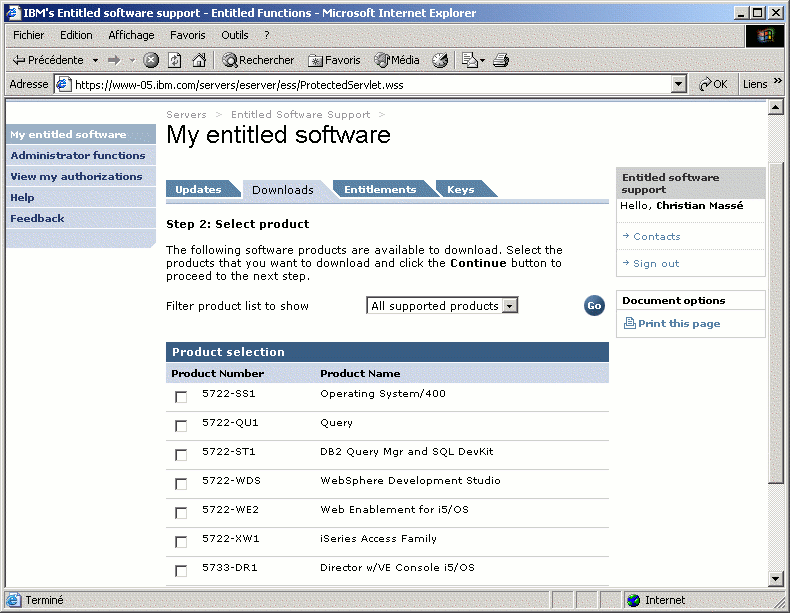Click the address URL field
The width and height of the screenshot is (790, 613).
pos(372,85)
